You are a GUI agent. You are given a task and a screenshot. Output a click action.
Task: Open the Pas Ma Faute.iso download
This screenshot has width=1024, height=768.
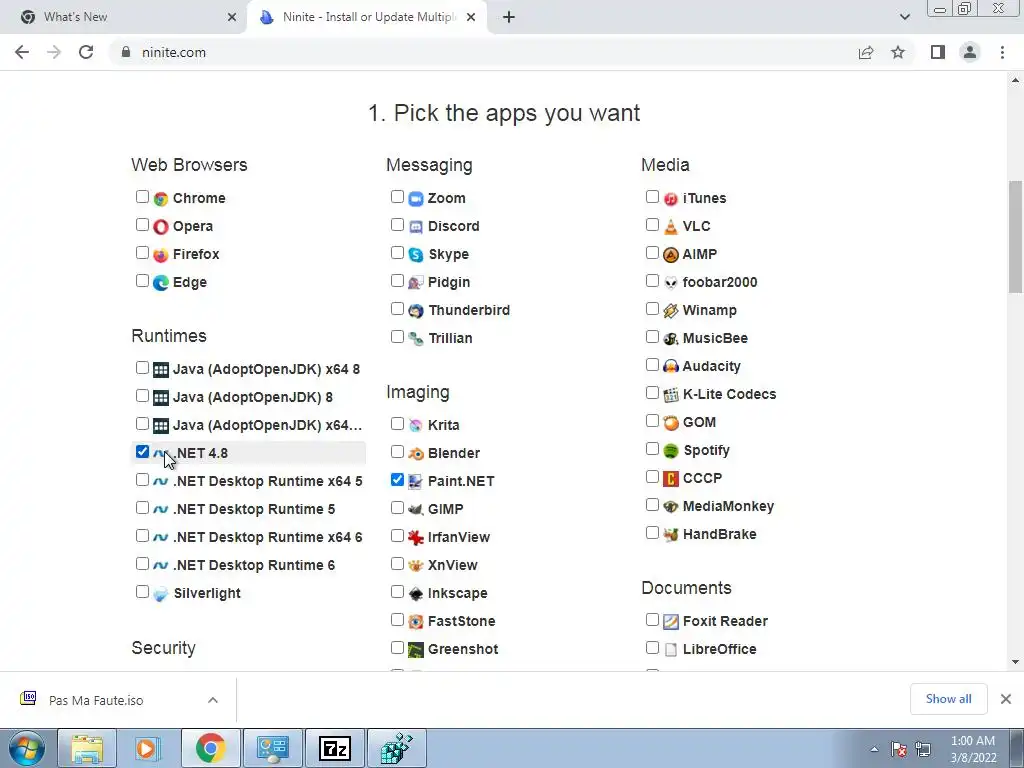95,700
